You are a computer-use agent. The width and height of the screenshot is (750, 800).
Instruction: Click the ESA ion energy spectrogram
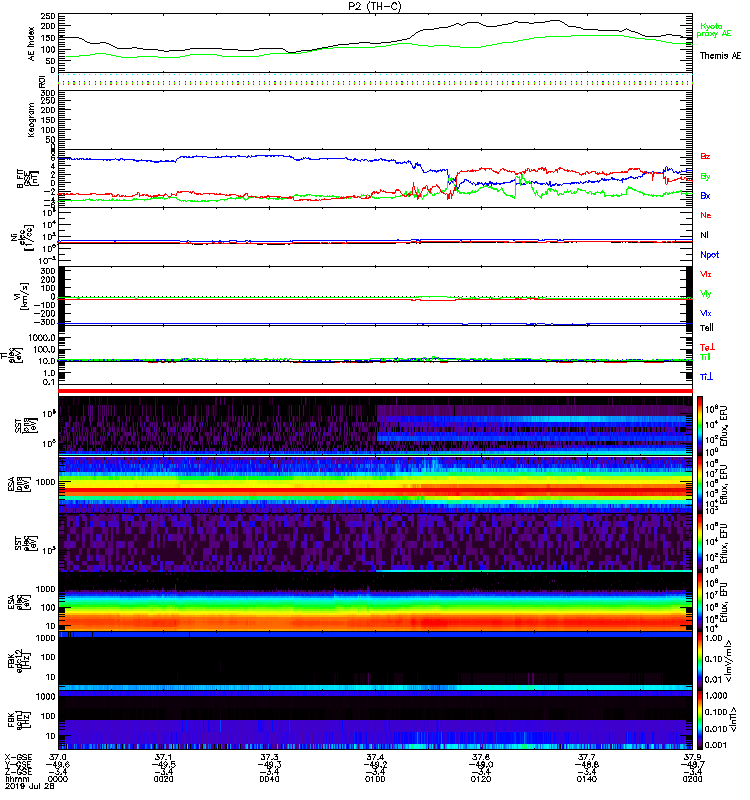click(375, 484)
